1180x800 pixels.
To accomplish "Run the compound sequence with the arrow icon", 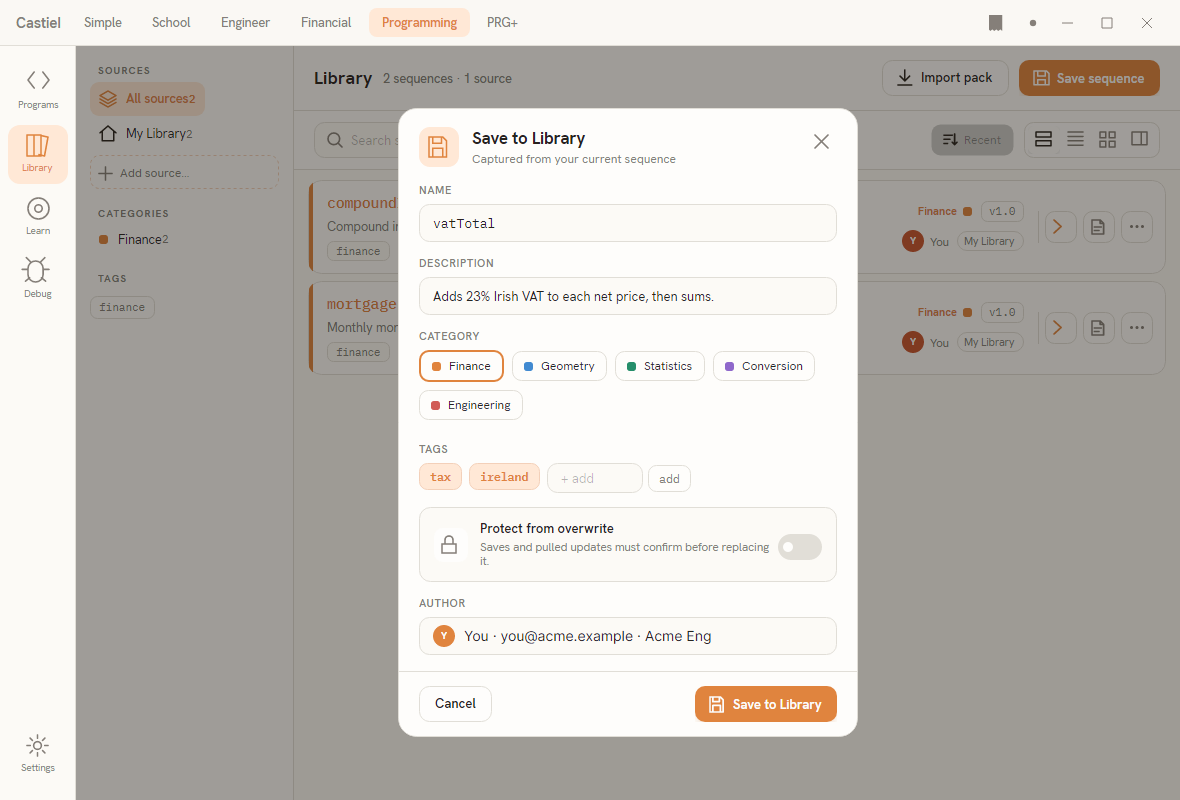I will tap(1060, 227).
